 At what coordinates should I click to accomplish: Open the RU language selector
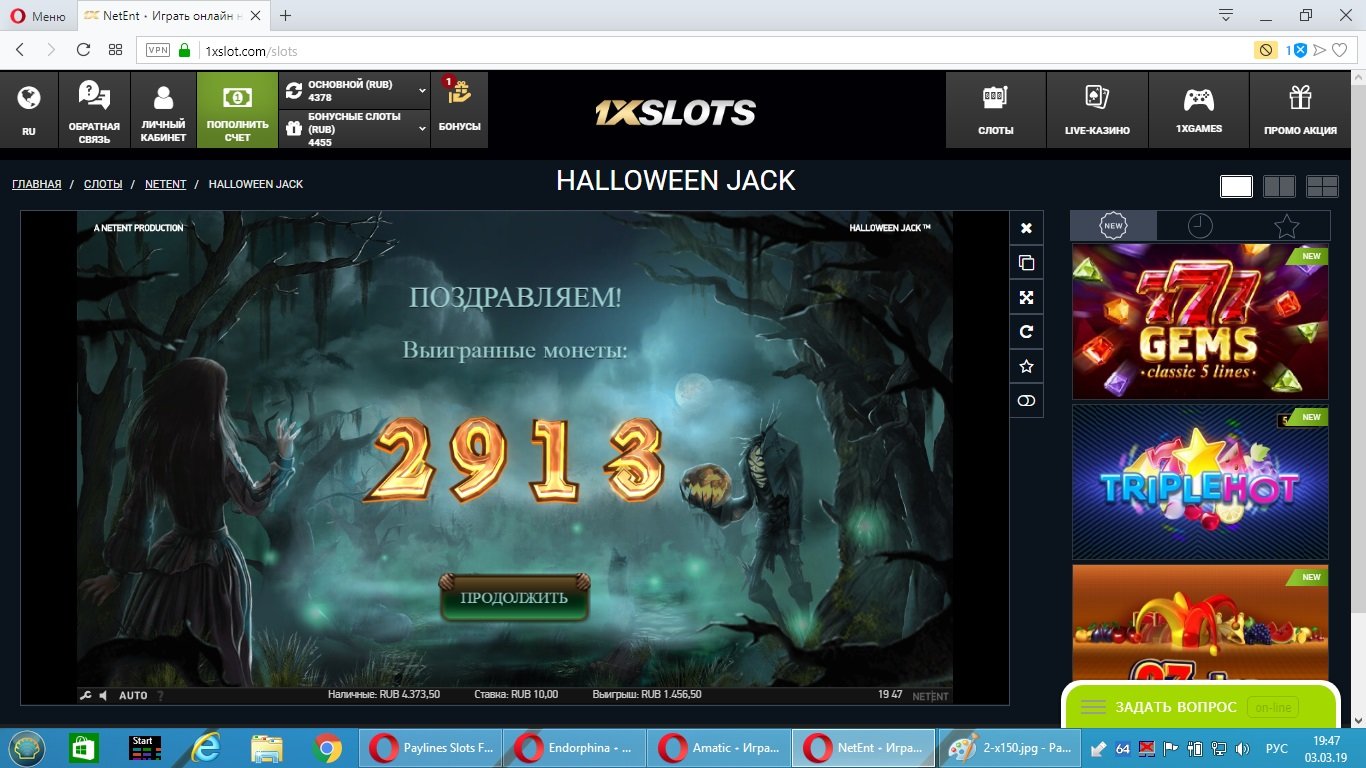29,110
